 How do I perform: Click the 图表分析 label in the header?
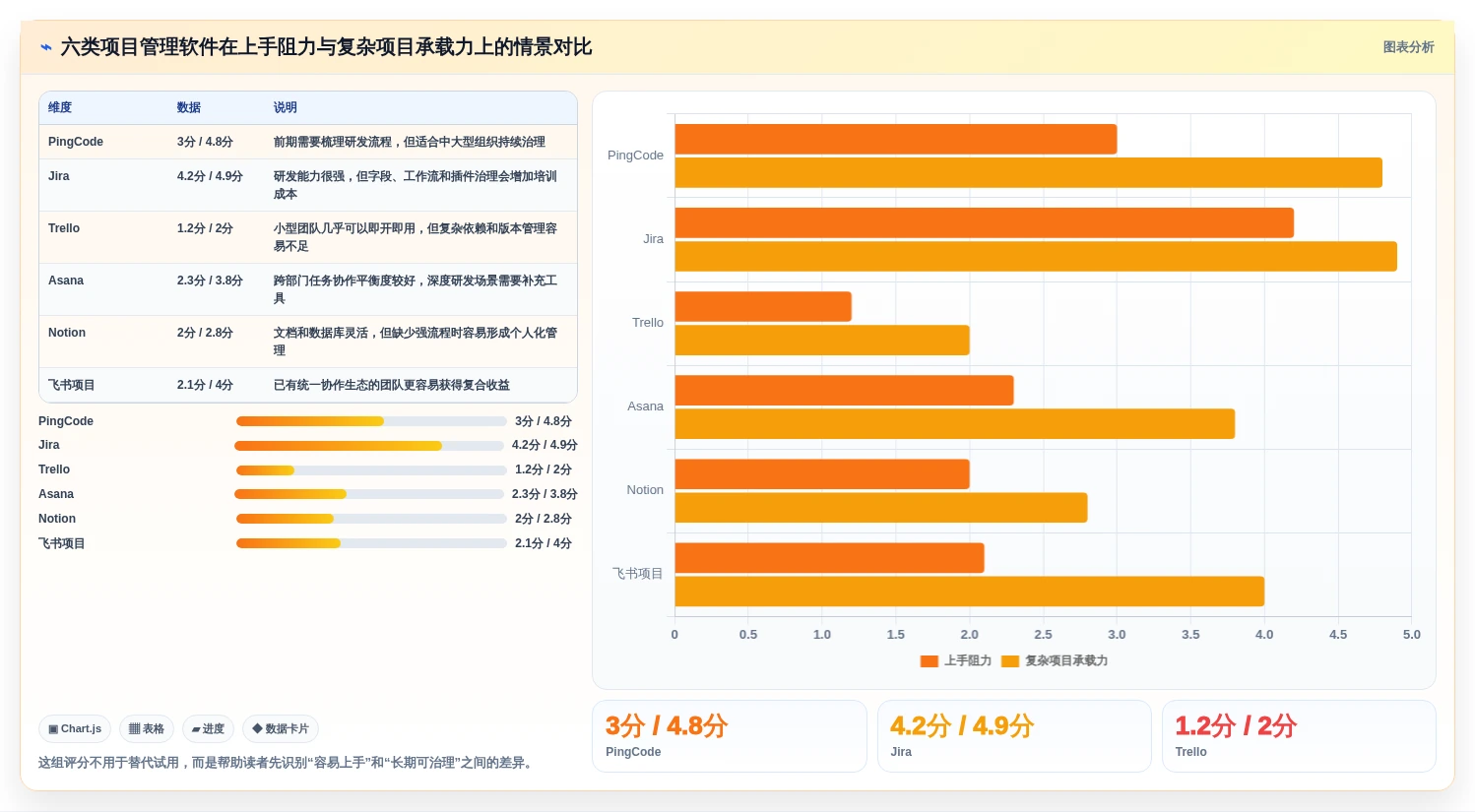click(1408, 47)
